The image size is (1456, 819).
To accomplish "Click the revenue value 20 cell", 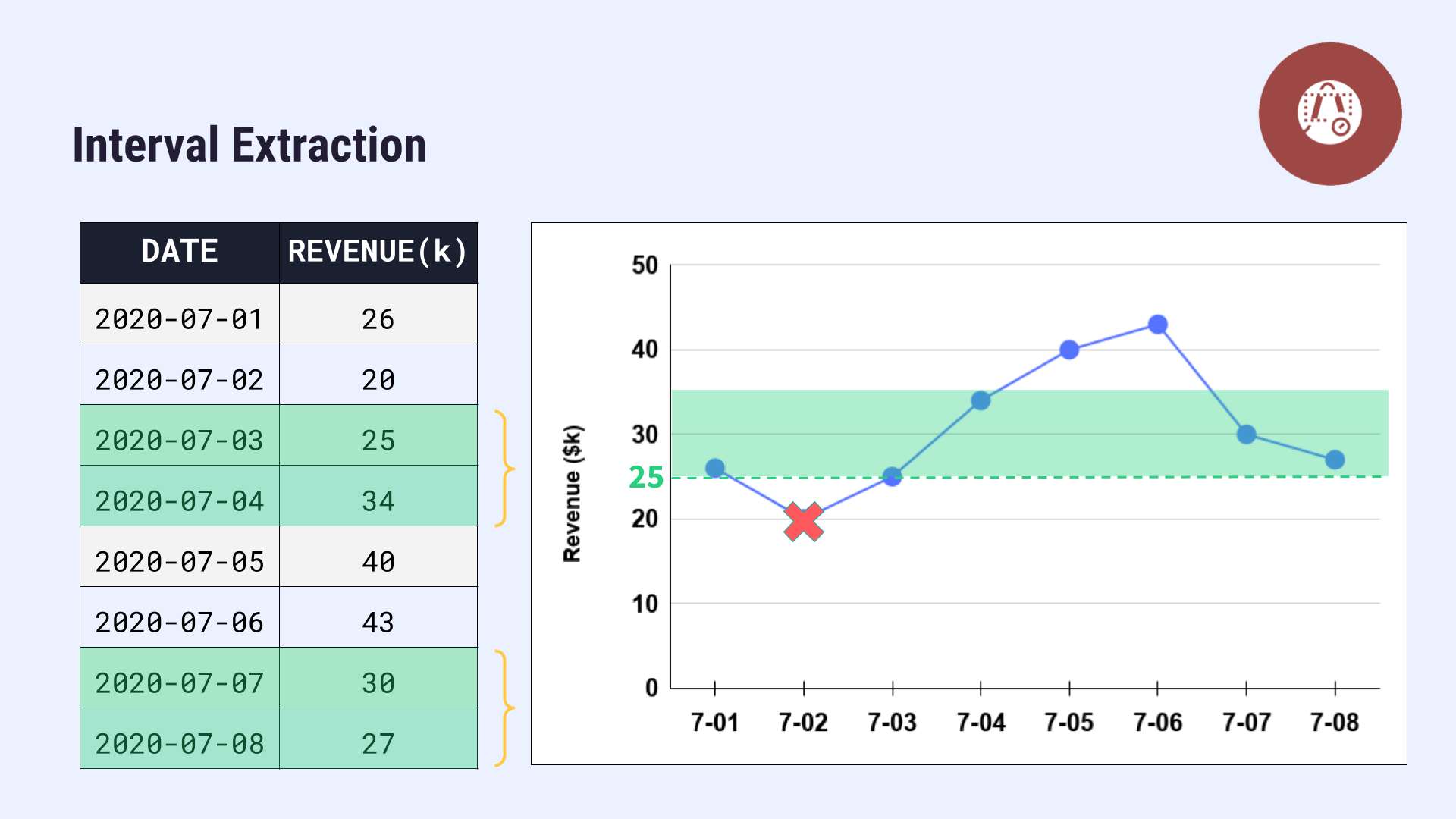I will (378, 379).
